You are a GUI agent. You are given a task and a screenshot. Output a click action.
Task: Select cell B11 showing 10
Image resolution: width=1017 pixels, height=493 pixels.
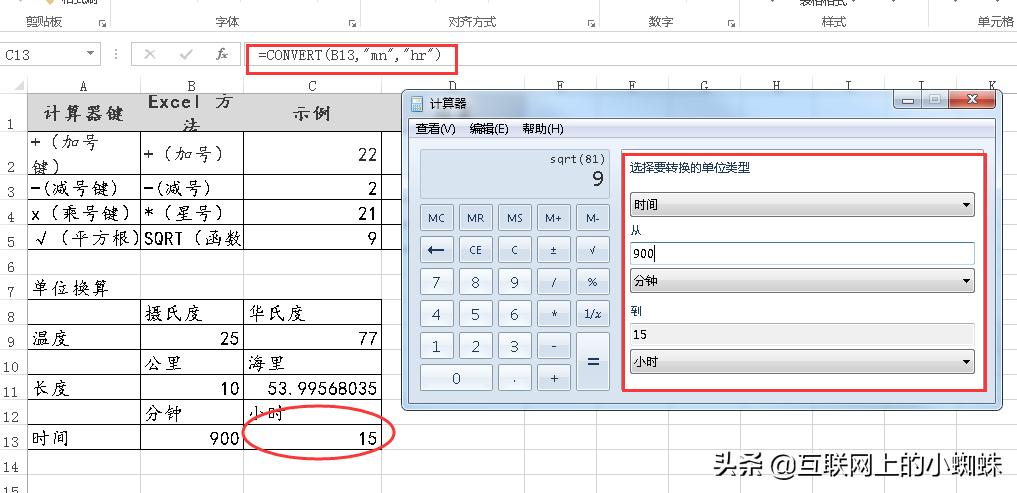coord(192,388)
